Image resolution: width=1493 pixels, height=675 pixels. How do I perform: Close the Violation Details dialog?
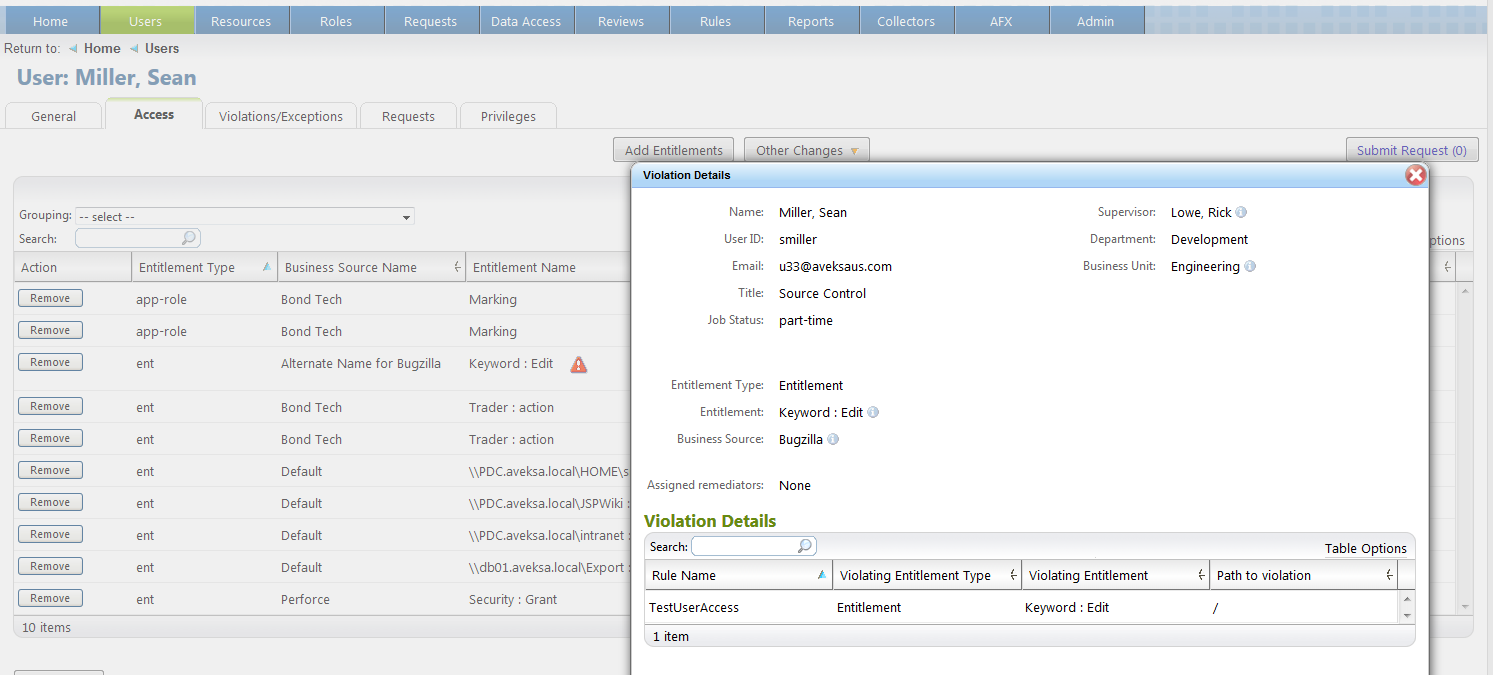[1415, 175]
